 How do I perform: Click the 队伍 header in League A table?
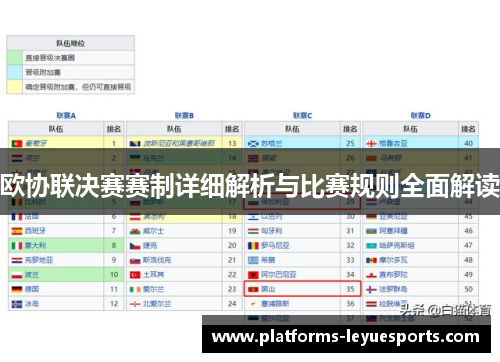tap(56, 129)
